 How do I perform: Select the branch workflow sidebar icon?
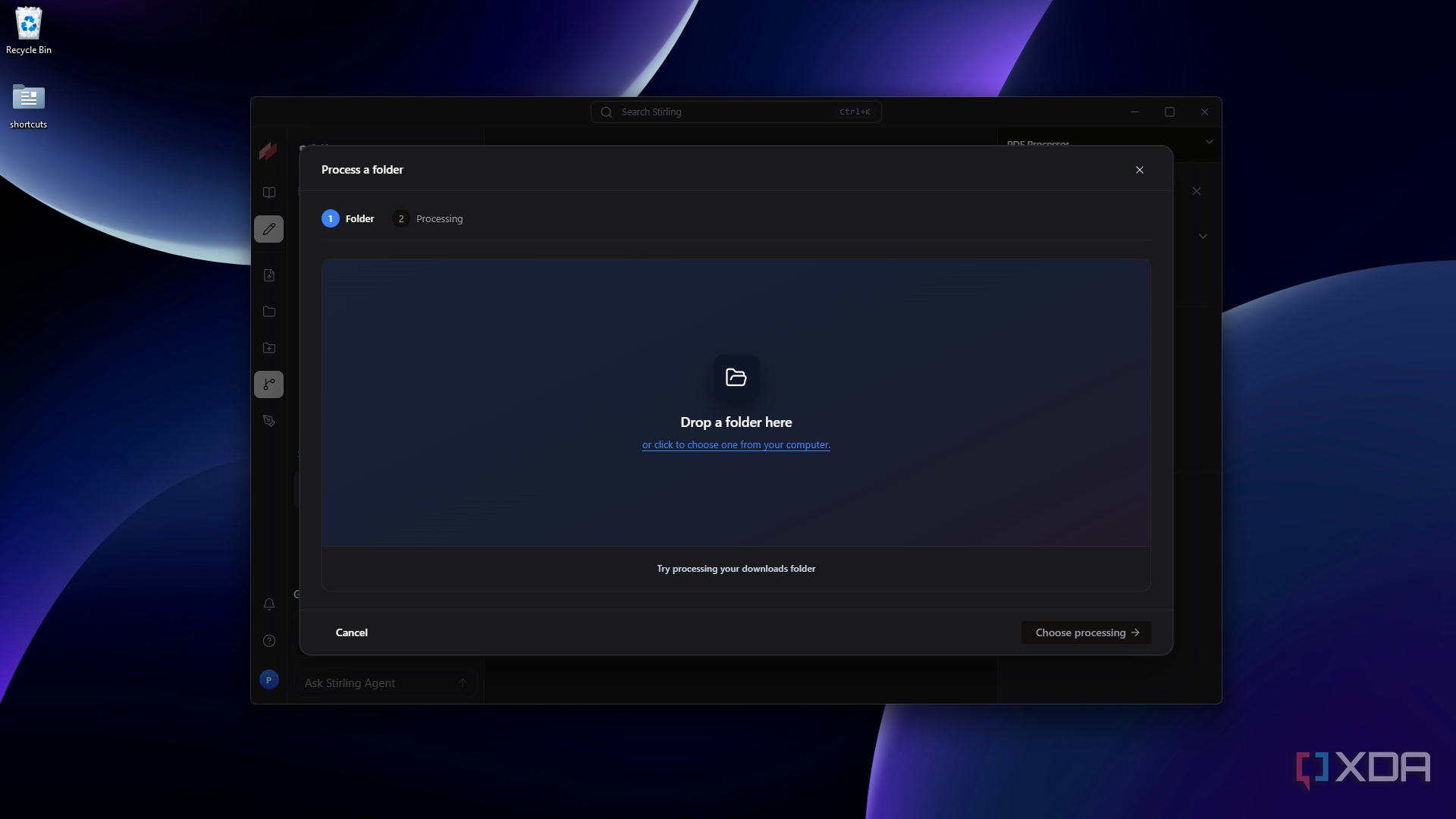point(269,384)
